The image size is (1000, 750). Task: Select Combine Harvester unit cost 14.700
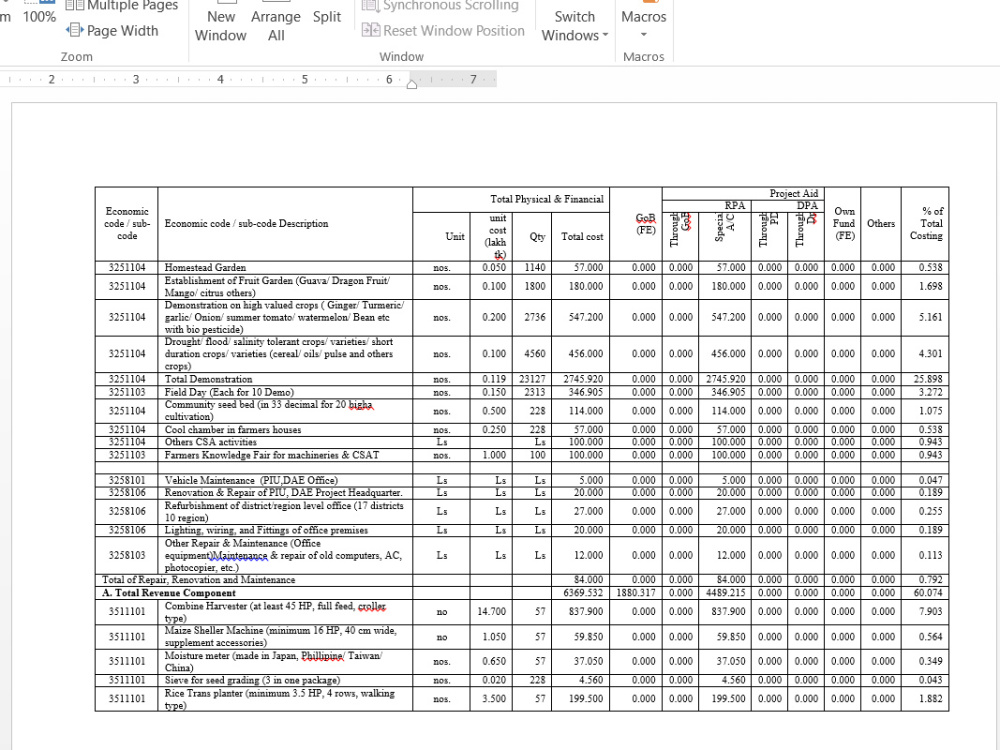492,612
